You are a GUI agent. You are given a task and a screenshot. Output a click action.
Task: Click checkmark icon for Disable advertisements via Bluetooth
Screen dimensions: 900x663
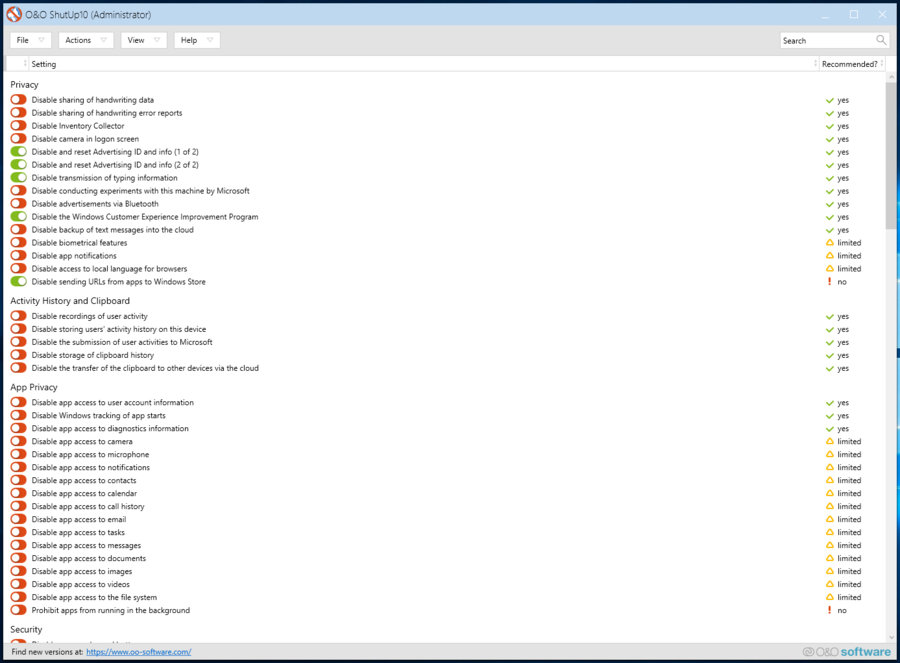(x=829, y=204)
